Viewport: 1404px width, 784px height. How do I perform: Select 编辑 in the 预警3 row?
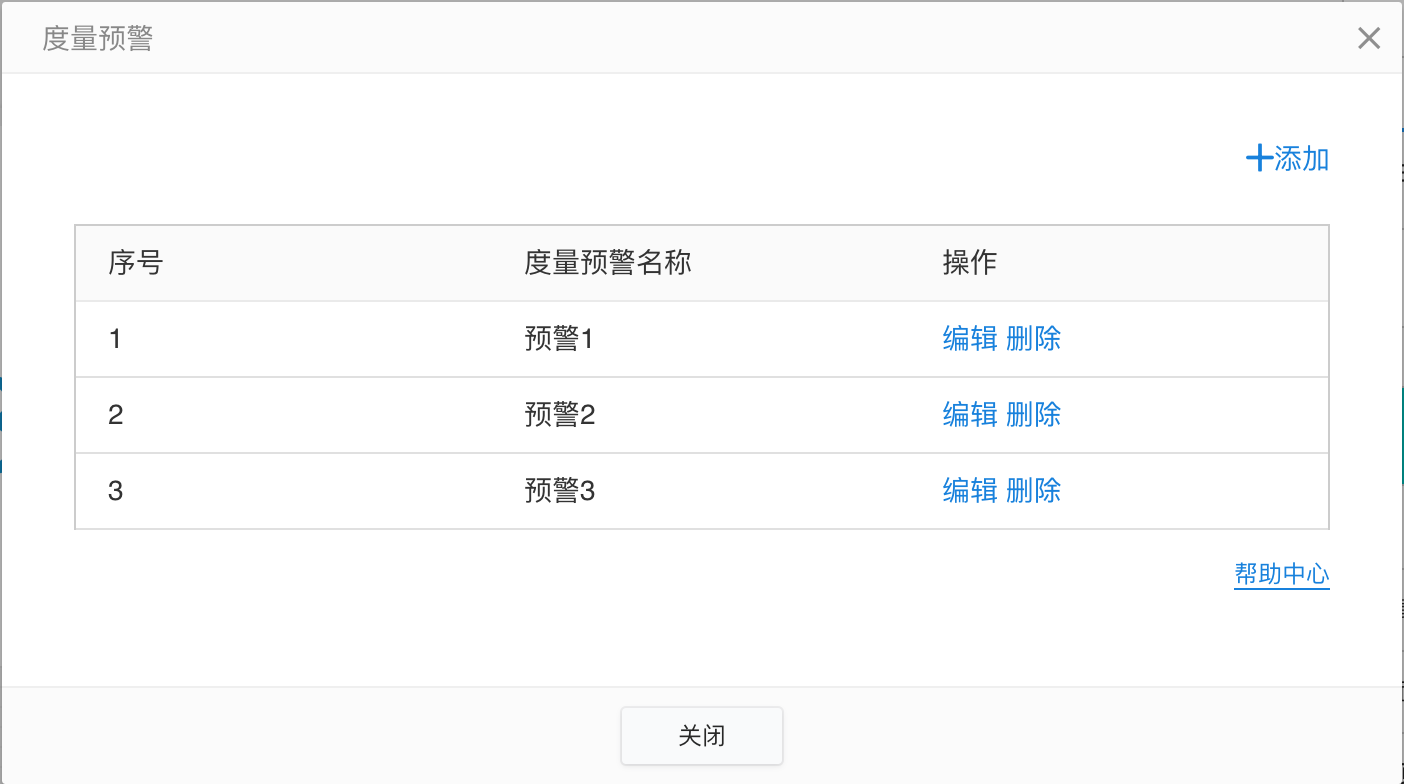(970, 491)
